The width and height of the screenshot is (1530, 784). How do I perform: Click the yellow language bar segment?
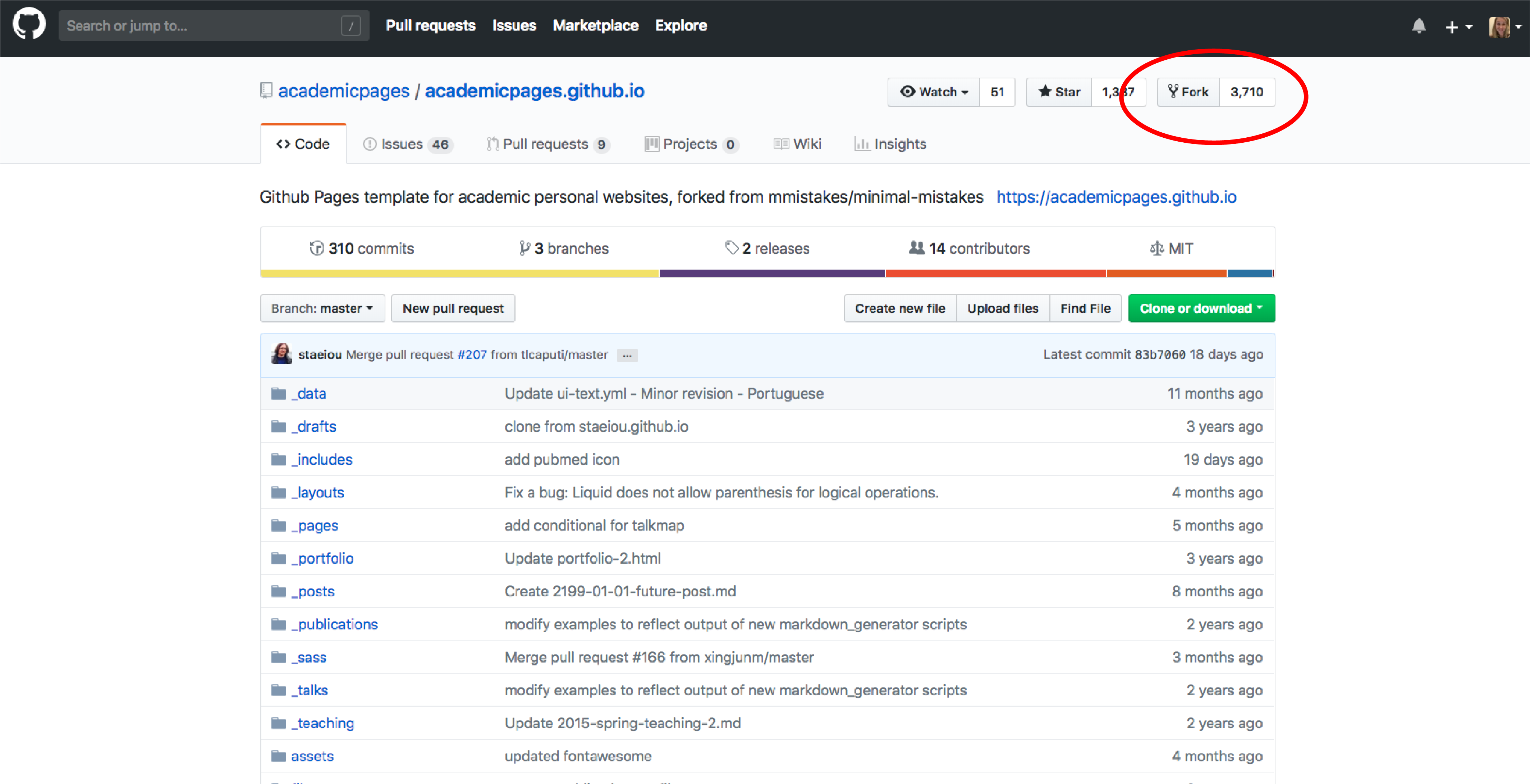pyautogui.click(x=460, y=273)
